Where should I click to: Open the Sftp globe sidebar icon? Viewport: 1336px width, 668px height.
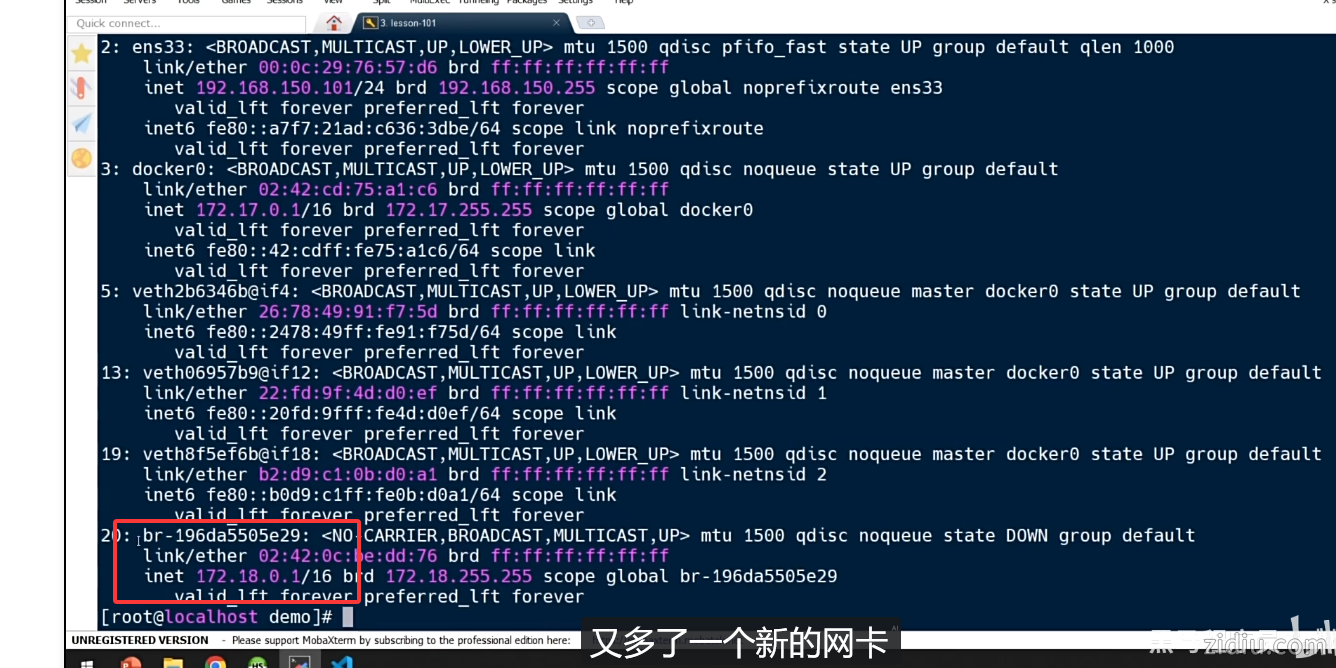click(82, 158)
